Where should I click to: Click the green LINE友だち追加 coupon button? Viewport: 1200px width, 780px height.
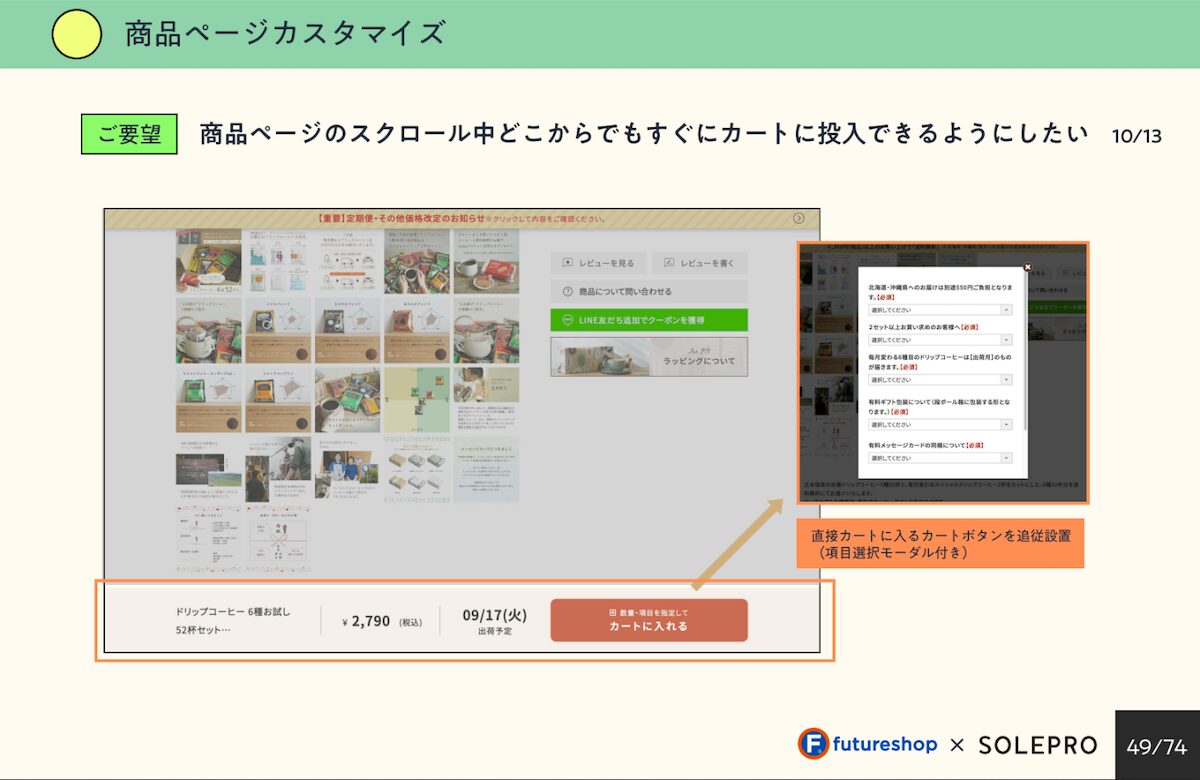[648, 320]
